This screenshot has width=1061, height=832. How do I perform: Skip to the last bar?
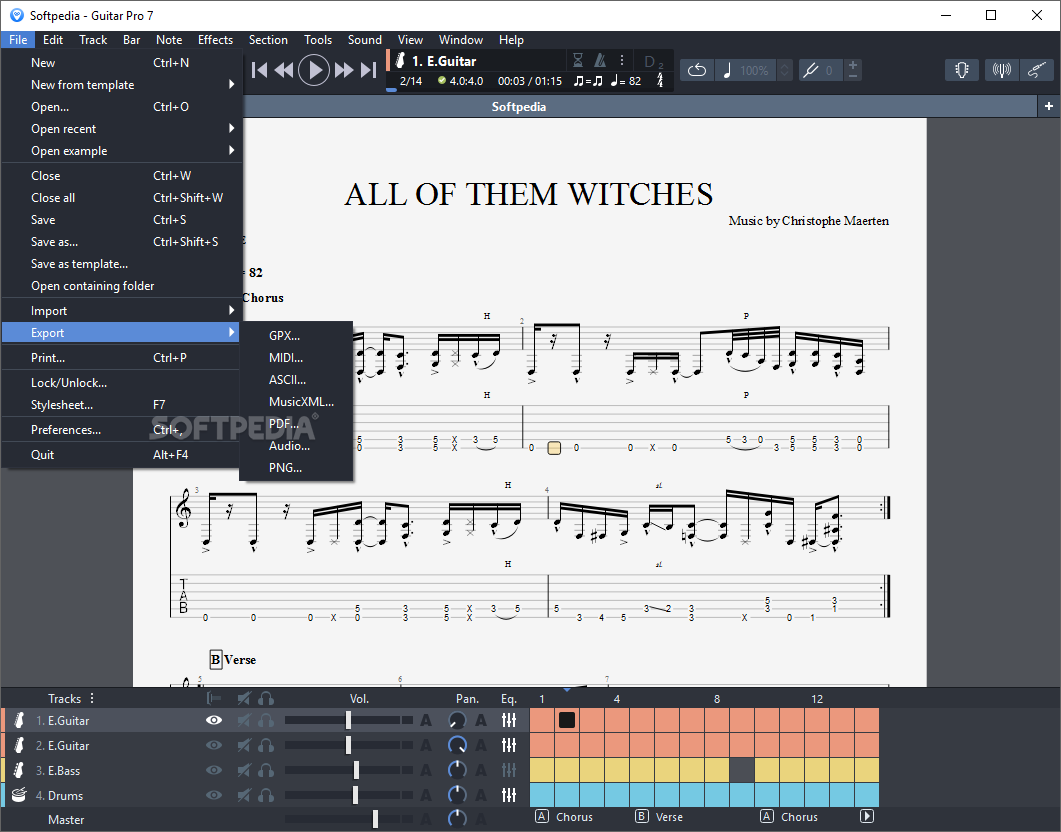click(x=368, y=70)
